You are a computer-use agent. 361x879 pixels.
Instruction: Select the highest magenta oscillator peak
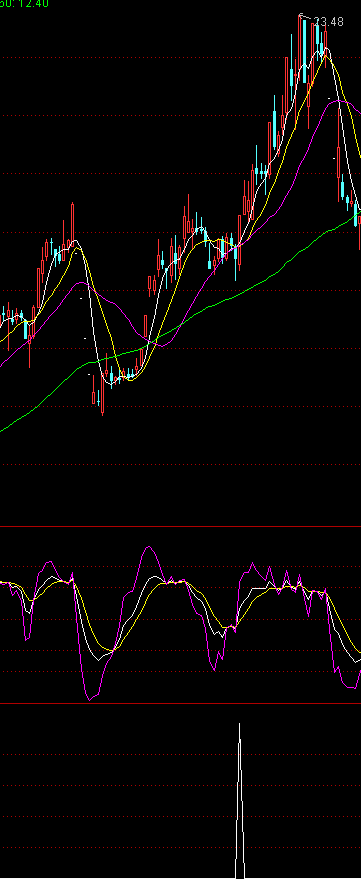(x=149, y=548)
